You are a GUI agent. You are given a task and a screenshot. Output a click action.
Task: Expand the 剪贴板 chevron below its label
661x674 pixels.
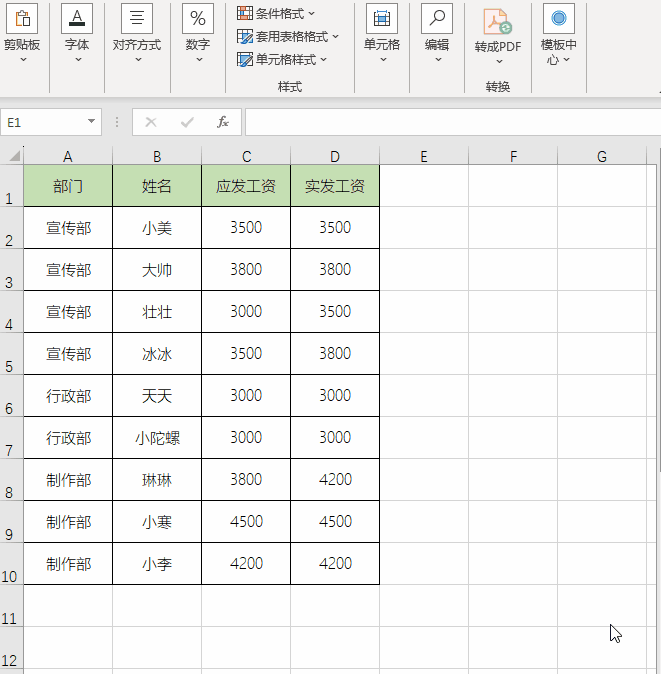tap(23, 60)
